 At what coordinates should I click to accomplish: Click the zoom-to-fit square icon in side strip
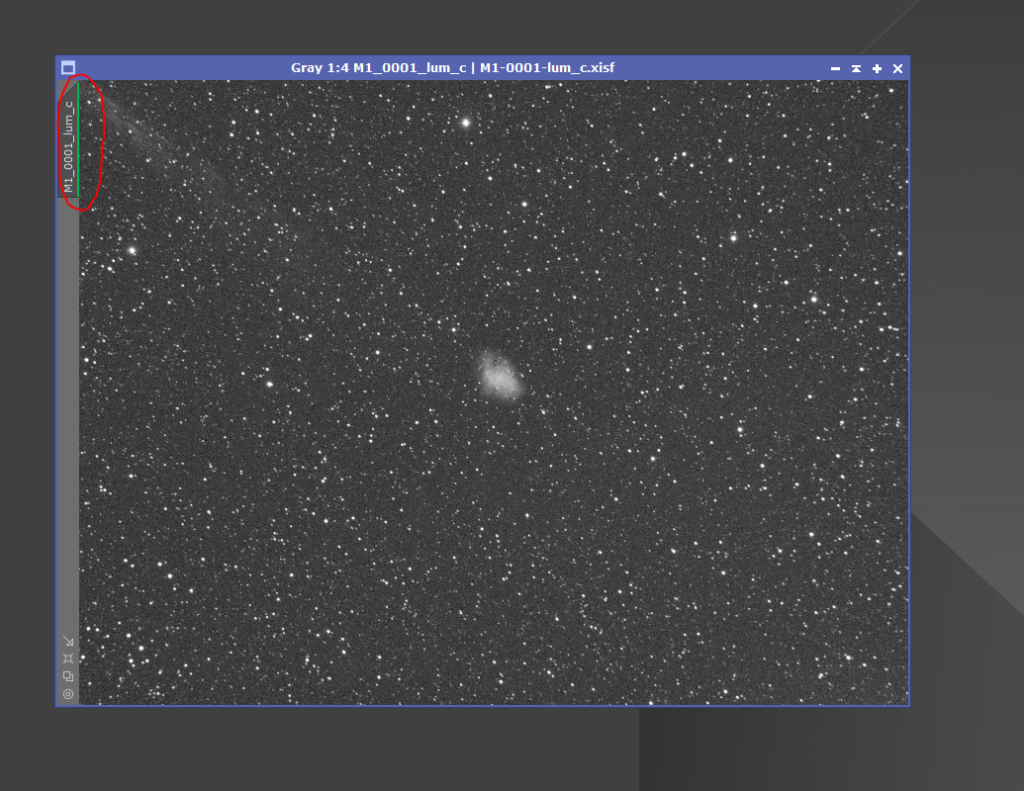(x=68, y=658)
